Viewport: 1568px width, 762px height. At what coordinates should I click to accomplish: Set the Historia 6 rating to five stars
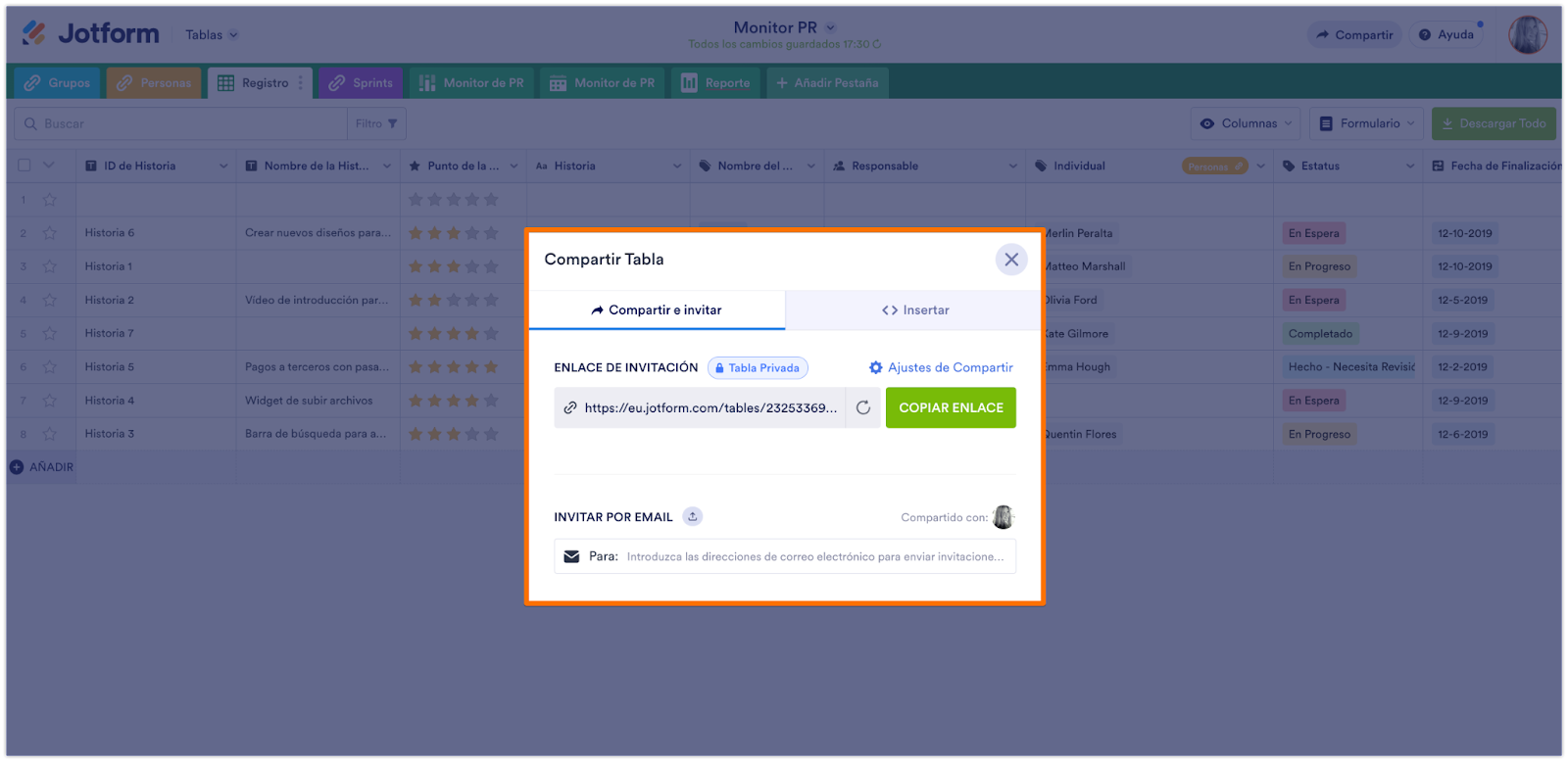pyautogui.click(x=491, y=233)
